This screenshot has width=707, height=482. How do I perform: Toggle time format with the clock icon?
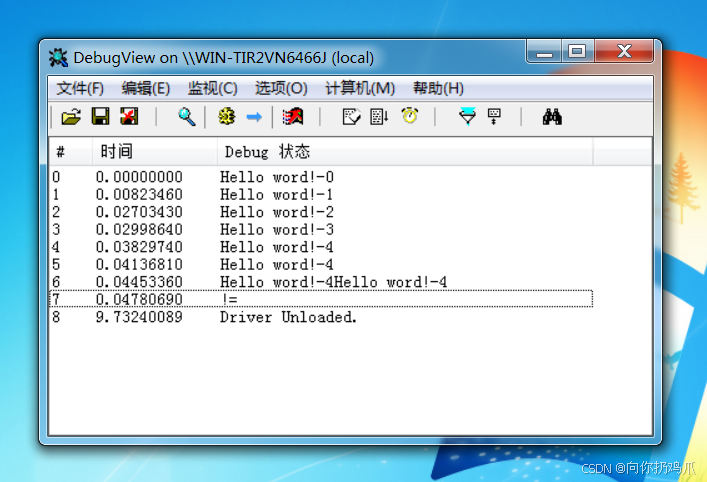coord(410,116)
